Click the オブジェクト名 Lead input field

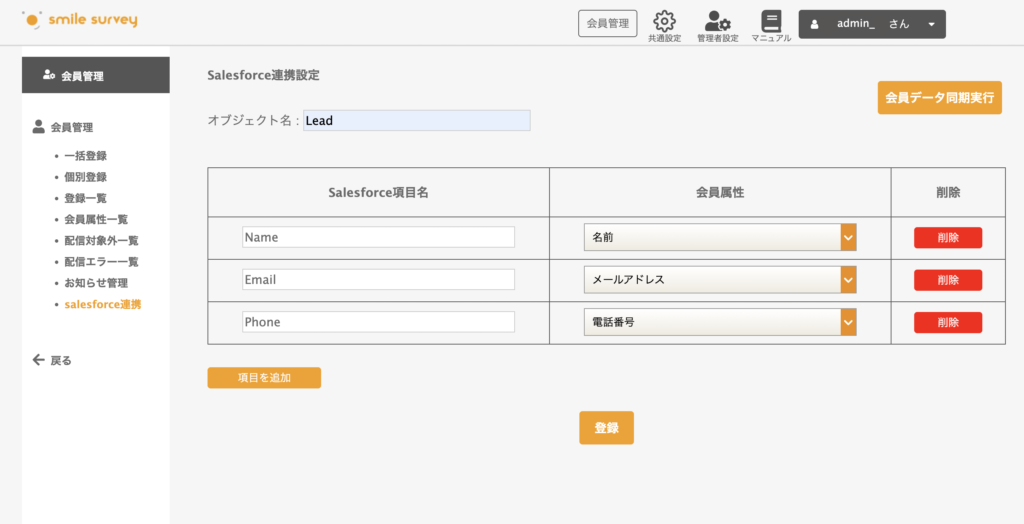coord(416,120)
